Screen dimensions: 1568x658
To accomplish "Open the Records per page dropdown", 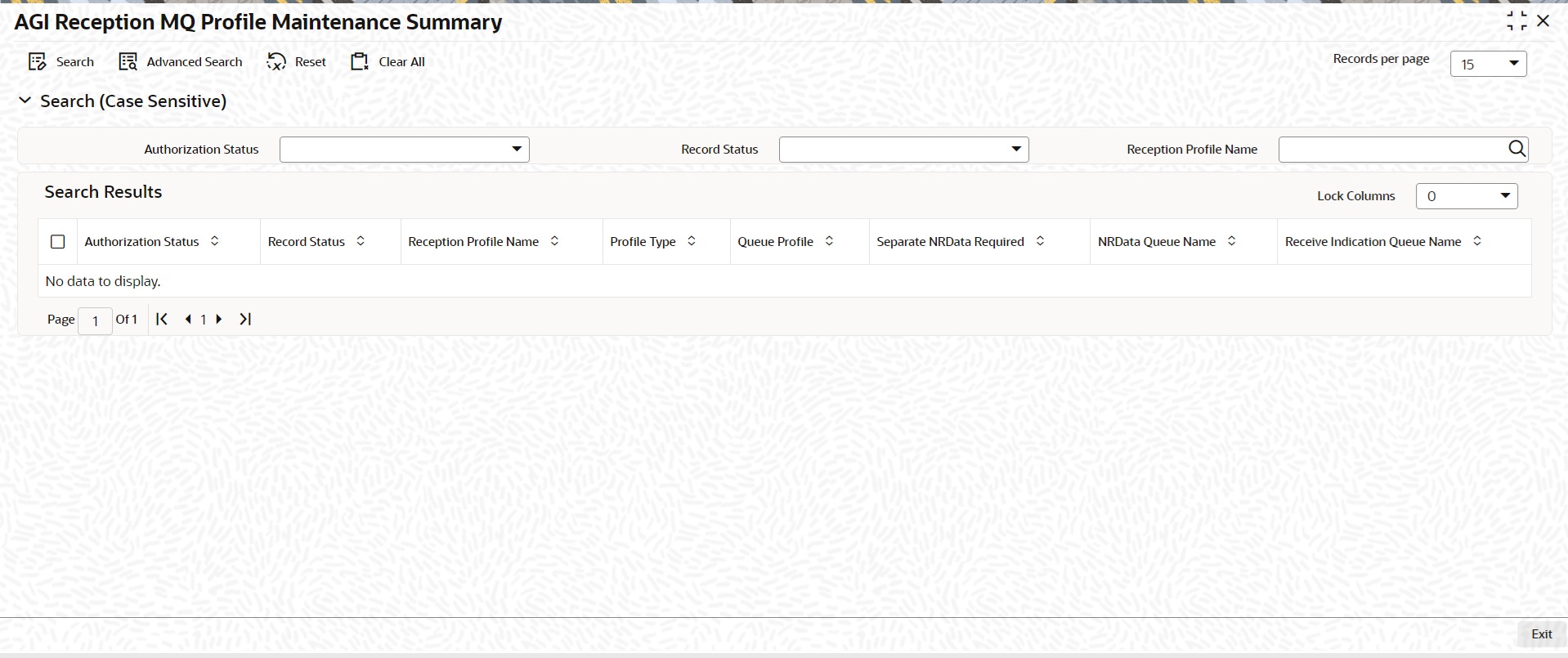I will click(x=1488, y=64).
